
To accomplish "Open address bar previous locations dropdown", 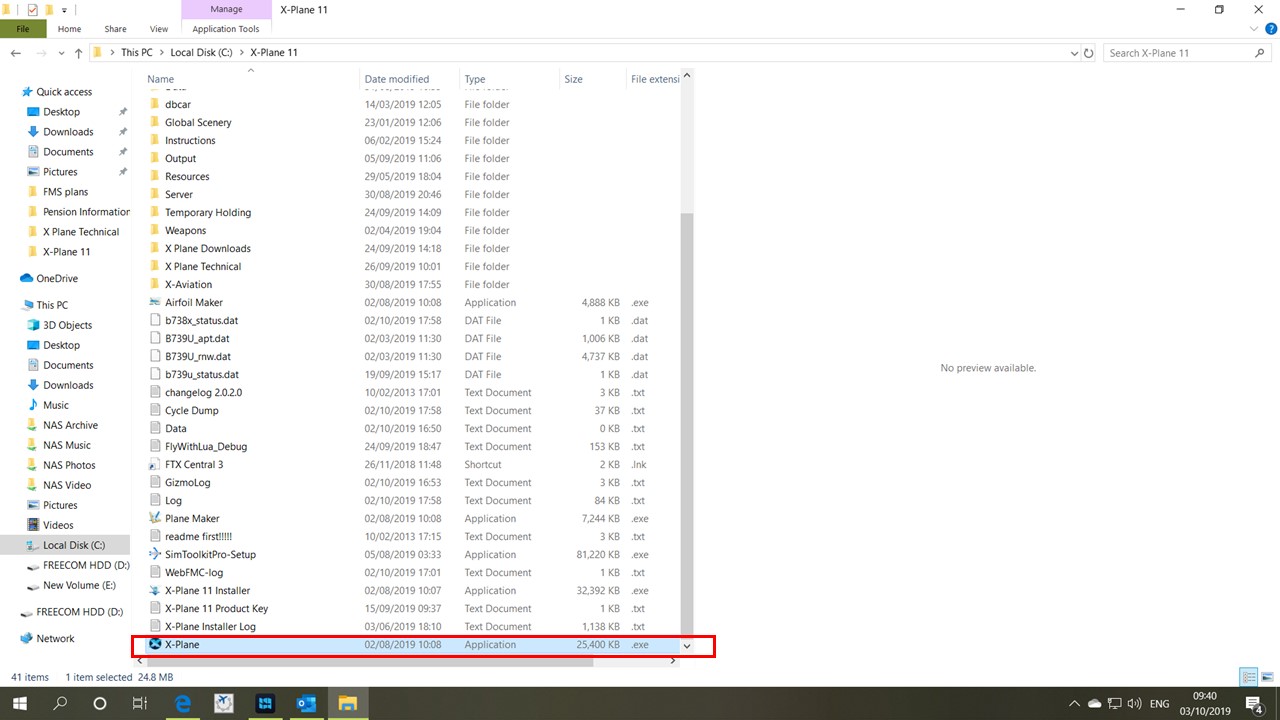I will coord(1074,53).
